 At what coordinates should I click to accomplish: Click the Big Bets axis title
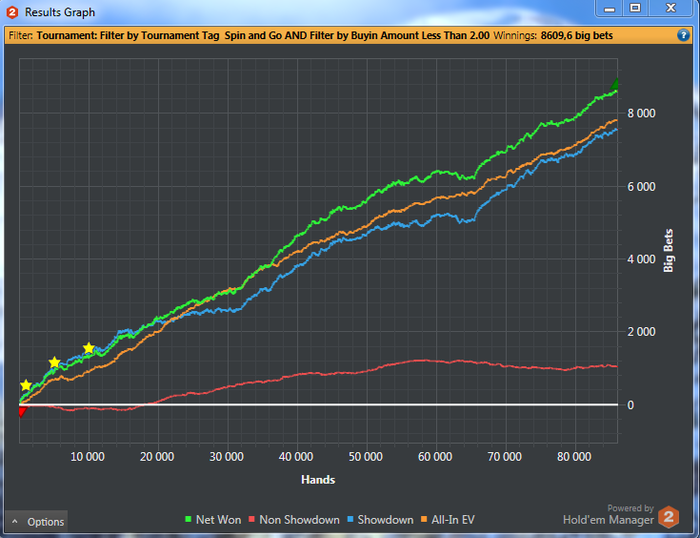coord(668,250)
